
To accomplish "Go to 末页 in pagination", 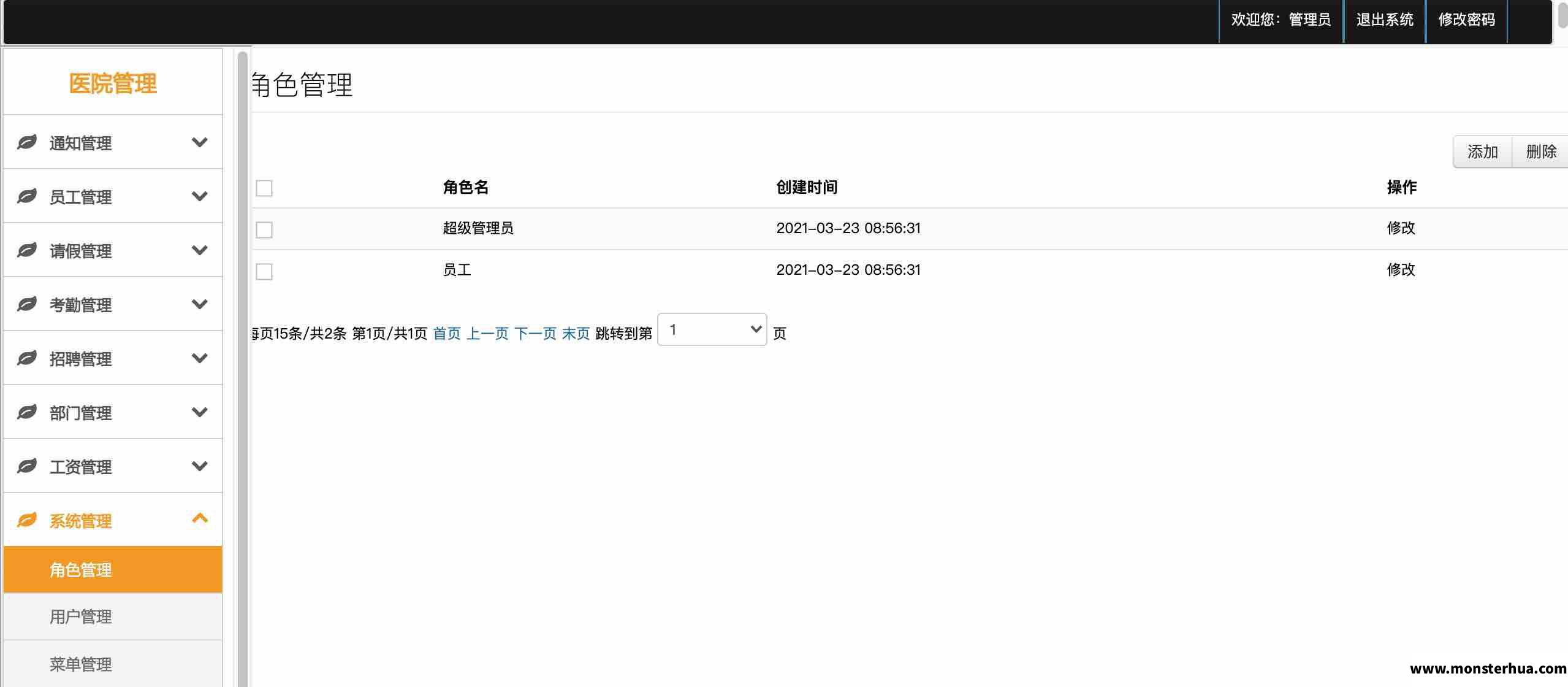I will pos(576,333).
